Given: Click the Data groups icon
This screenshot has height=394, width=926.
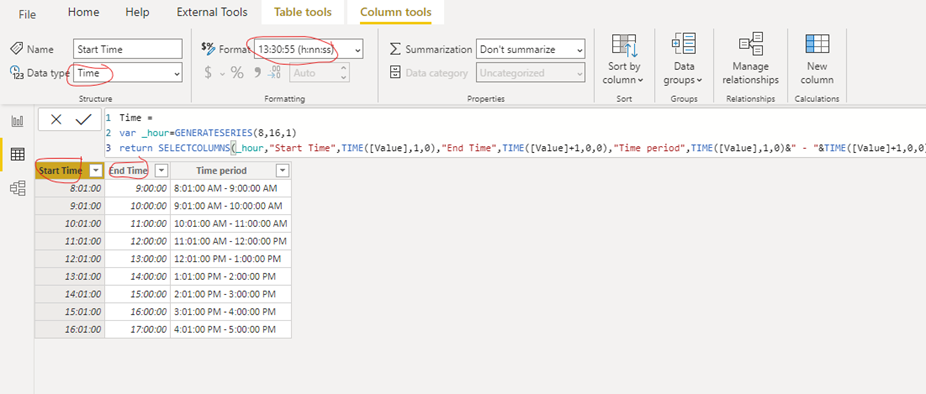Looking at the screenshot, I should pyautogui.click(x=684, y=44).
